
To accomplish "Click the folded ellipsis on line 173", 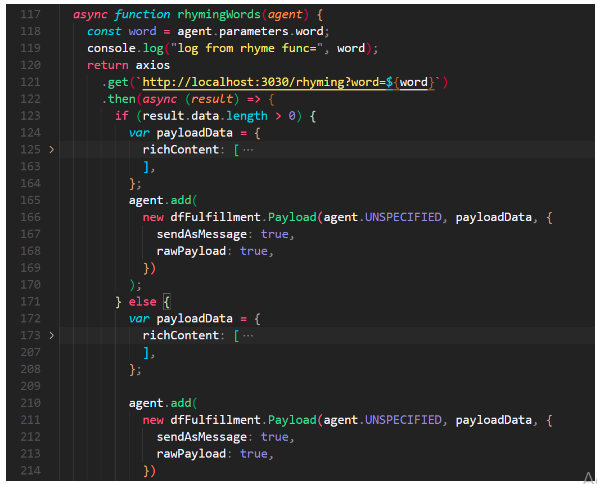I will [x=248, y=335].
